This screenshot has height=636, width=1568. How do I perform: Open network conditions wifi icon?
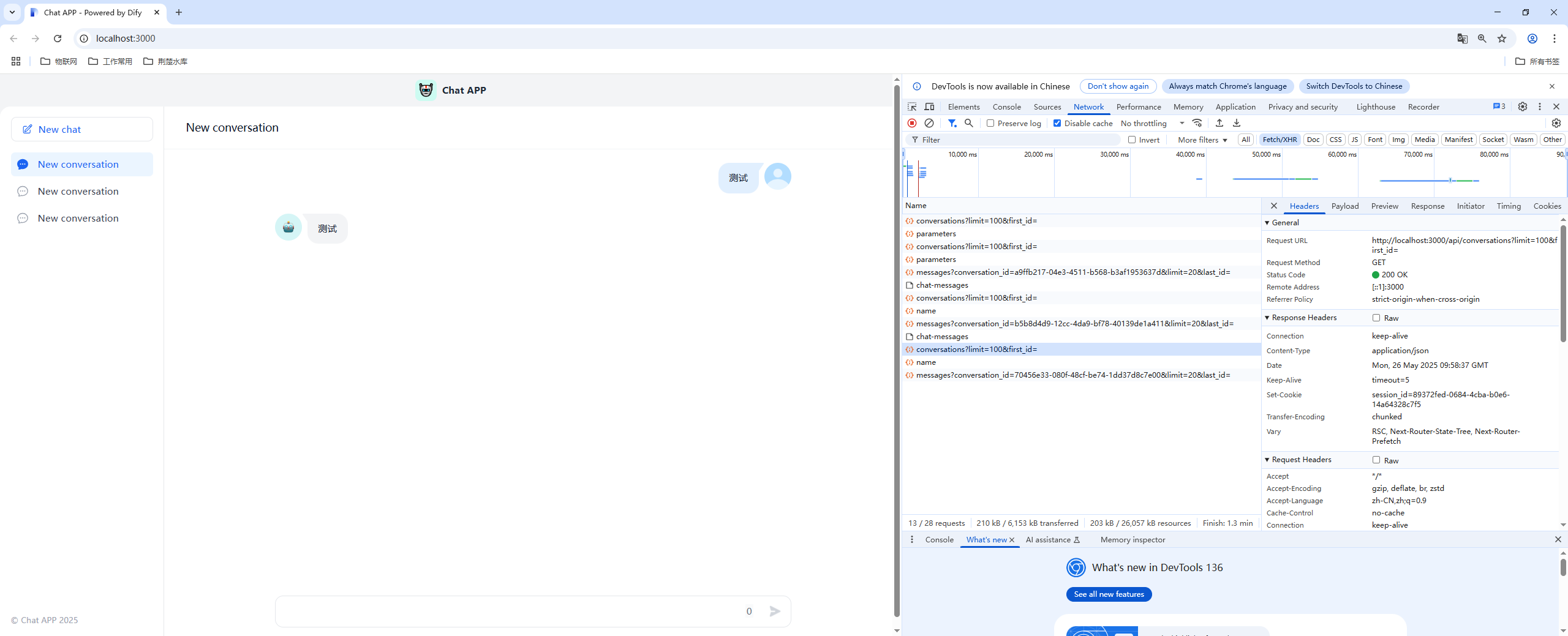[1197, 123]
